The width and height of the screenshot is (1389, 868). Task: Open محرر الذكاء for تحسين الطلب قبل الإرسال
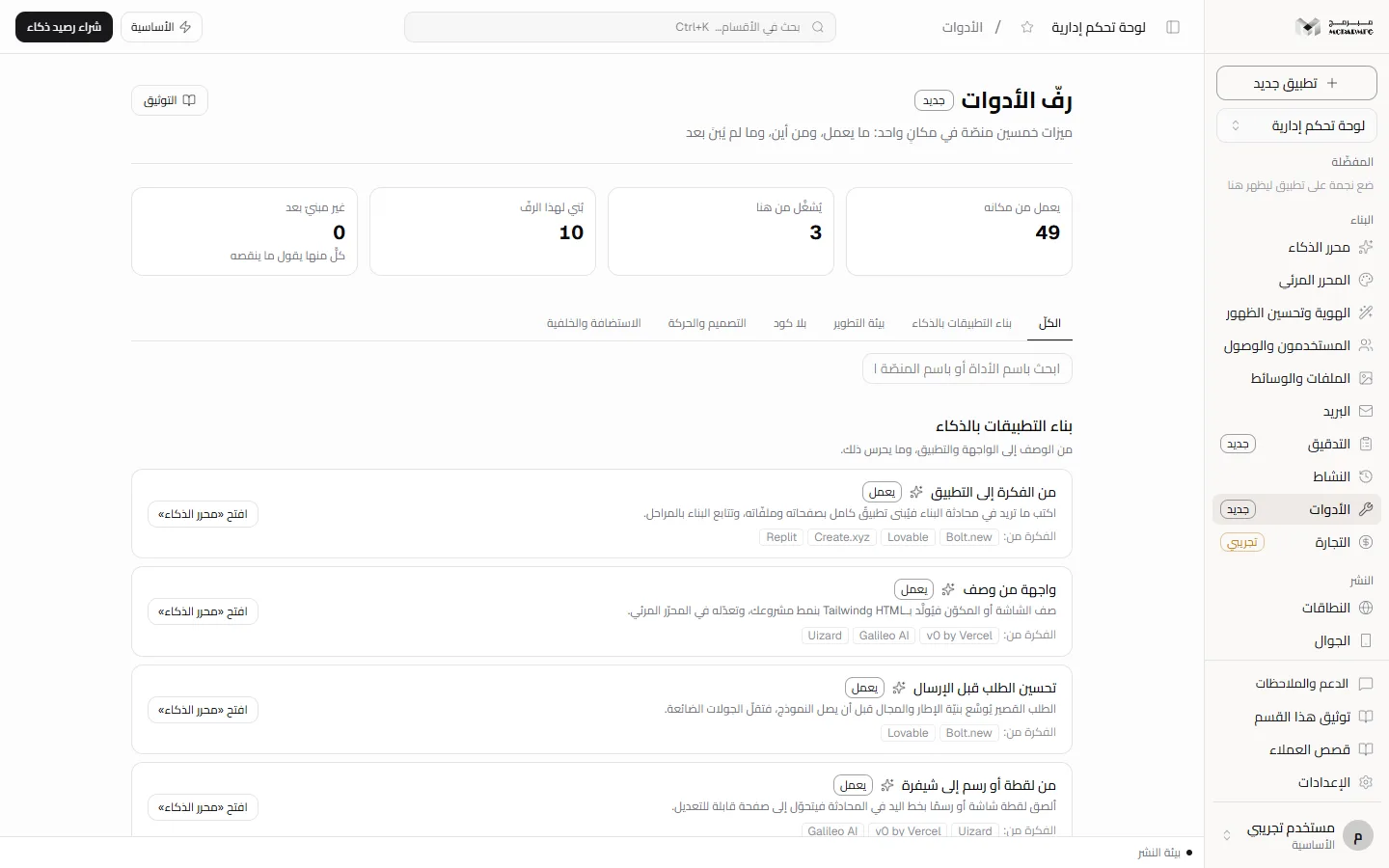[x=203, y=710]
